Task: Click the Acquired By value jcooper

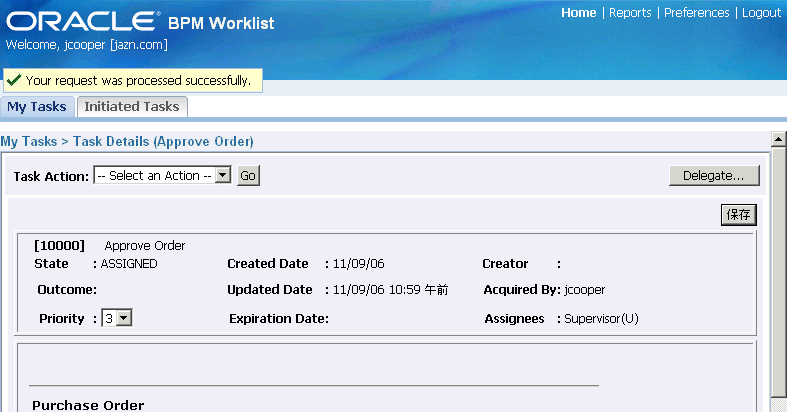Action: click(584, 290)
